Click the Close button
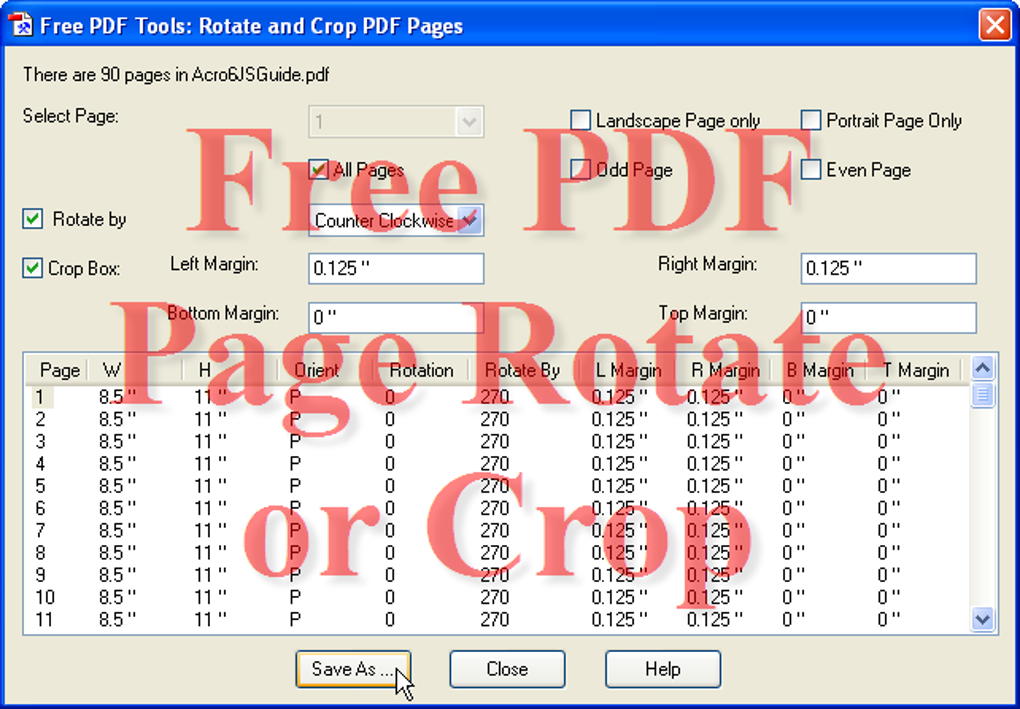1020x709 pixels. click(x=507, y=669)
